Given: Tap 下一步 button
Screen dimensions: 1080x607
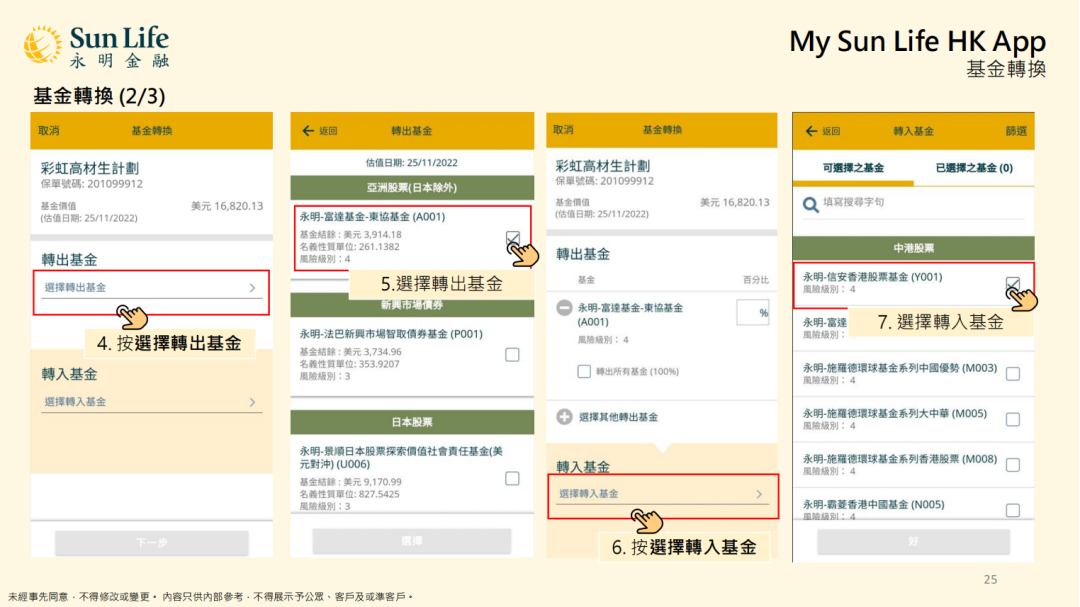Looking at the screenshot, I should [152, 543].
